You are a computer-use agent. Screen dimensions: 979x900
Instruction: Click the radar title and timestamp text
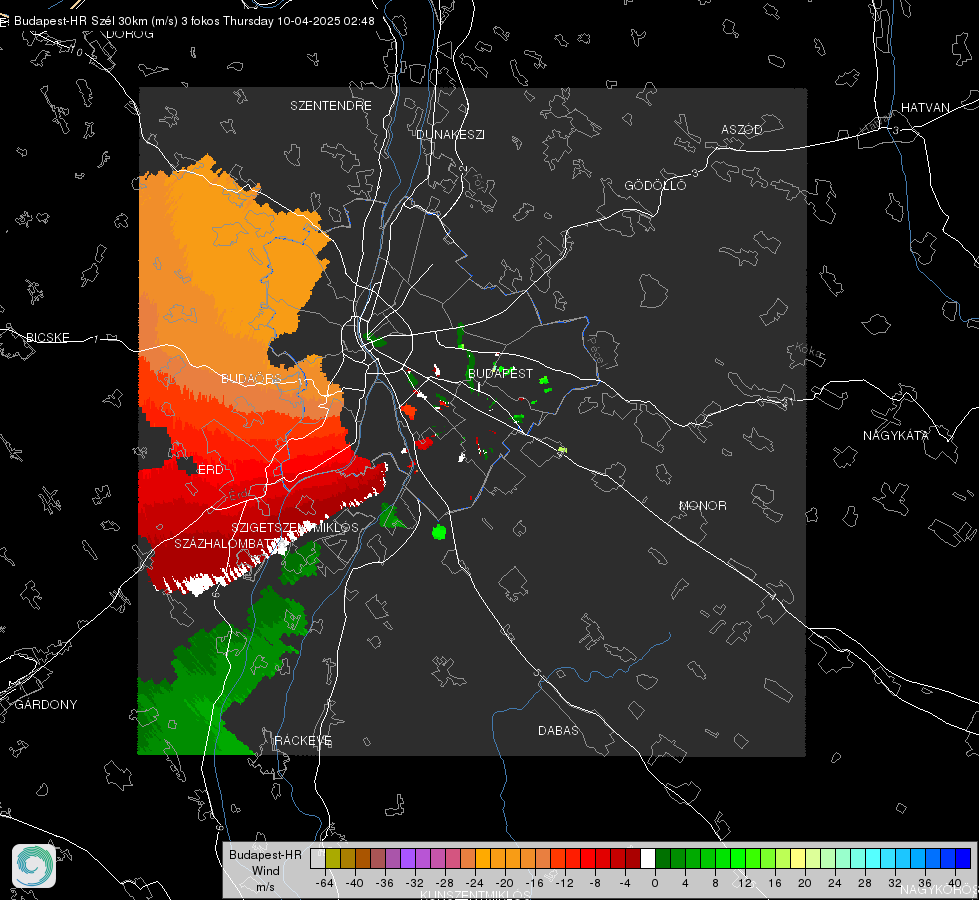(194, 21)
